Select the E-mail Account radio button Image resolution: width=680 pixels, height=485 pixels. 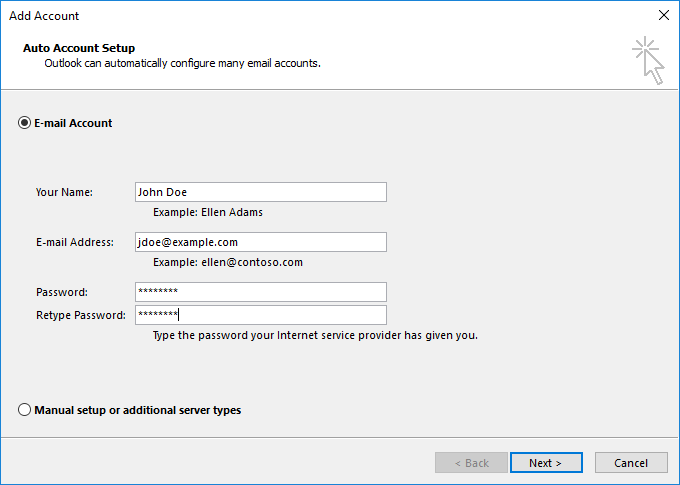(x=25, y=123)
